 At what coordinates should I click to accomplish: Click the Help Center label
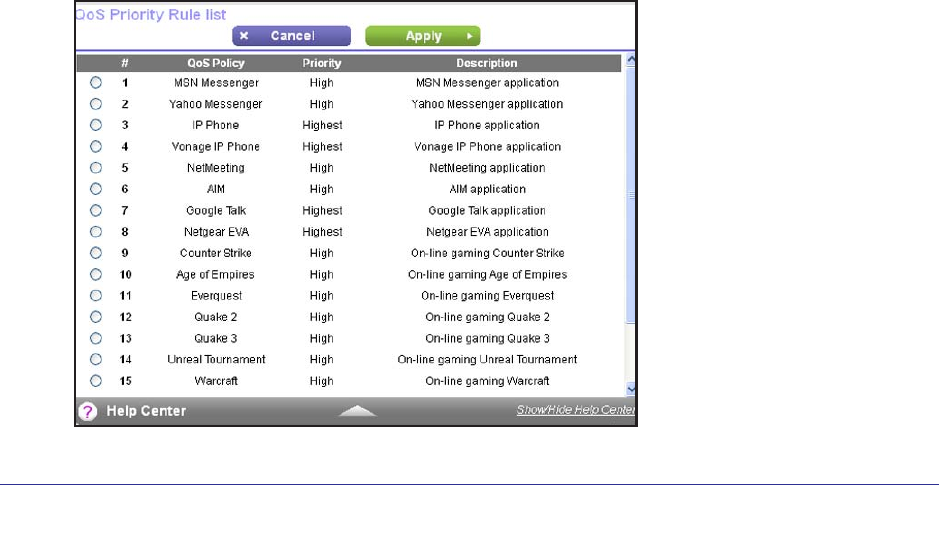pyautogui.click(x=146, y=411)
